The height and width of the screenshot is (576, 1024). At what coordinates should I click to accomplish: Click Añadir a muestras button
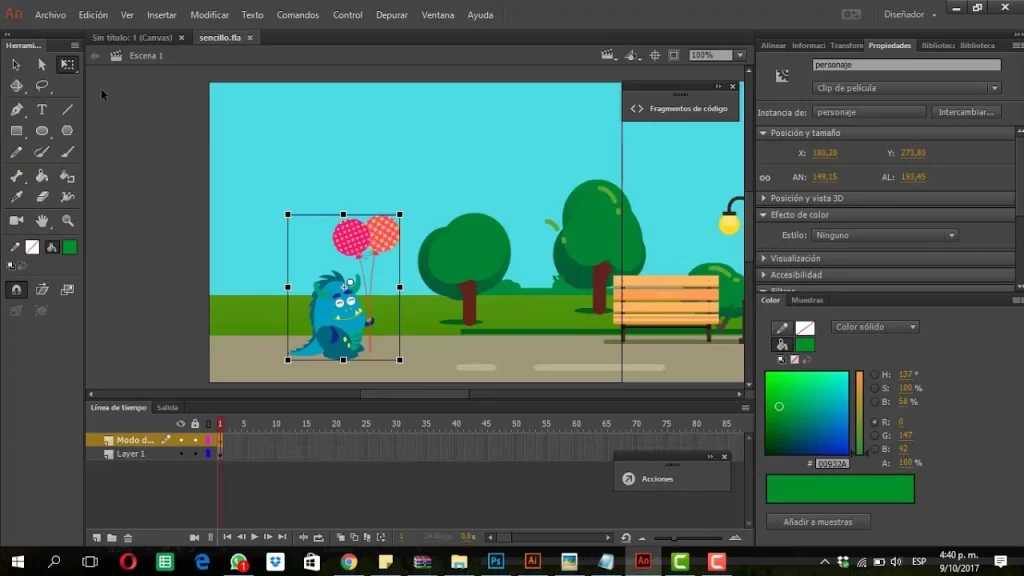(x=818, y=522)
